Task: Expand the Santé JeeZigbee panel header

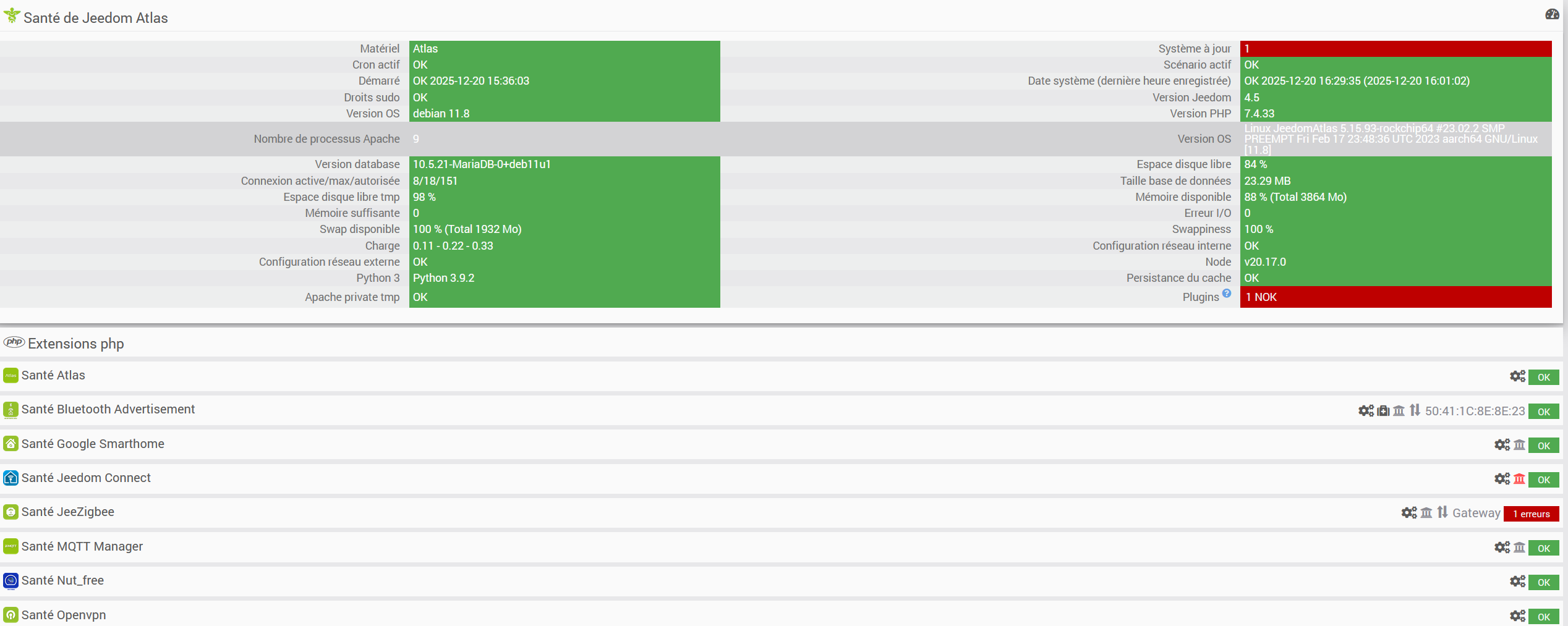Action: pos(67,512)
